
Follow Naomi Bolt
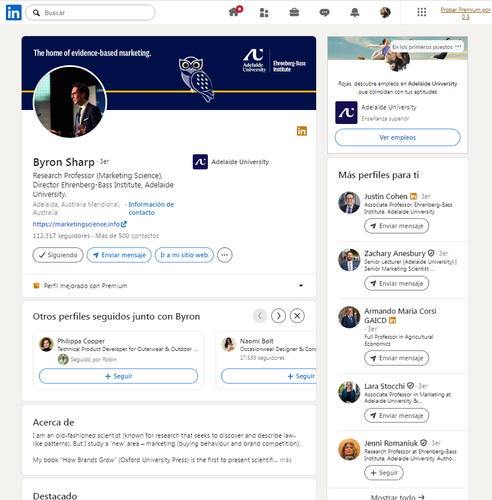269,376
